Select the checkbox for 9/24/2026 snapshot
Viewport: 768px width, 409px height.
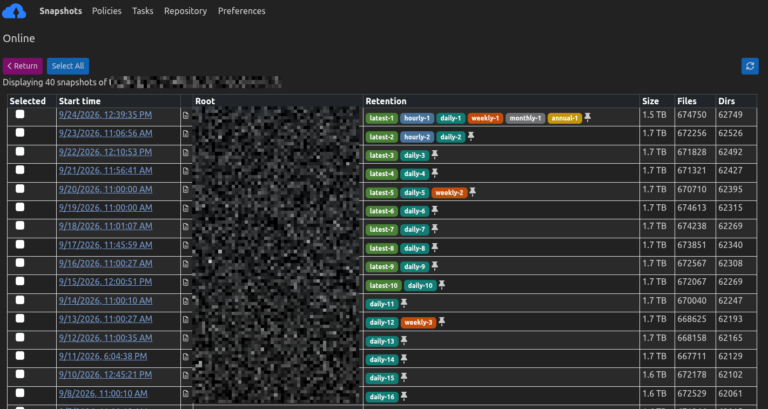[20, 114]
